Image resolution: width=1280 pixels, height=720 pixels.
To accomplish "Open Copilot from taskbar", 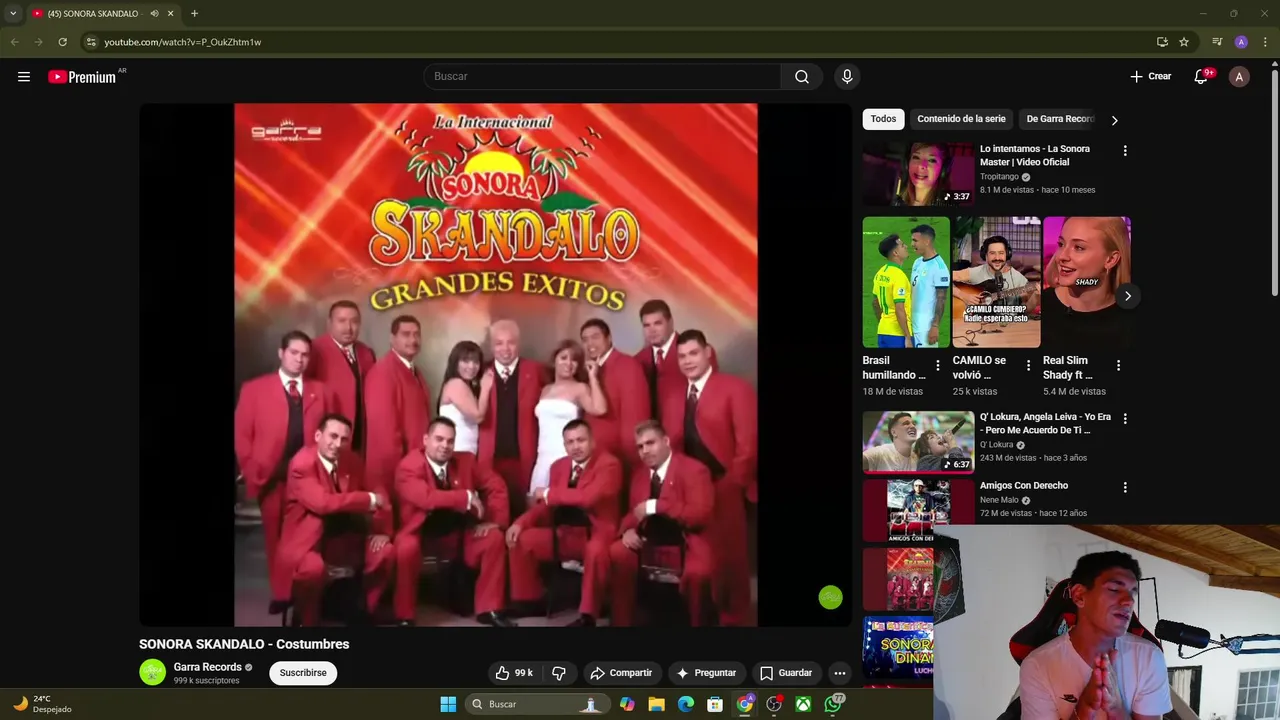I will coord(627,704).
